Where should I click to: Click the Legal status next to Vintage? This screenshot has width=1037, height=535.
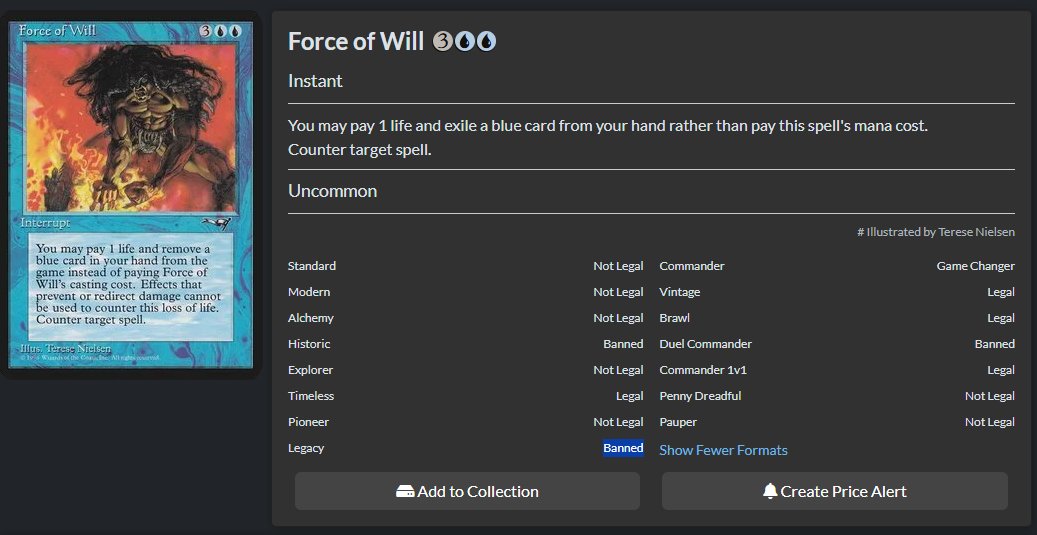click(1001, 292)
